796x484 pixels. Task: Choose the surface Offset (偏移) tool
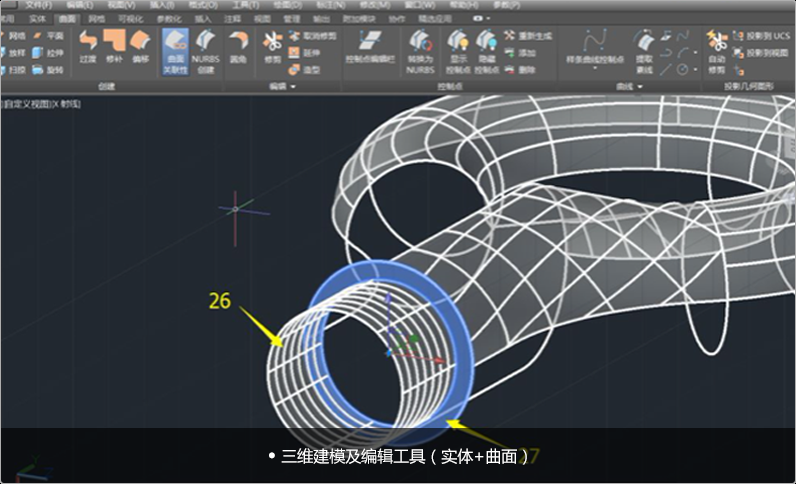[141, 47]
